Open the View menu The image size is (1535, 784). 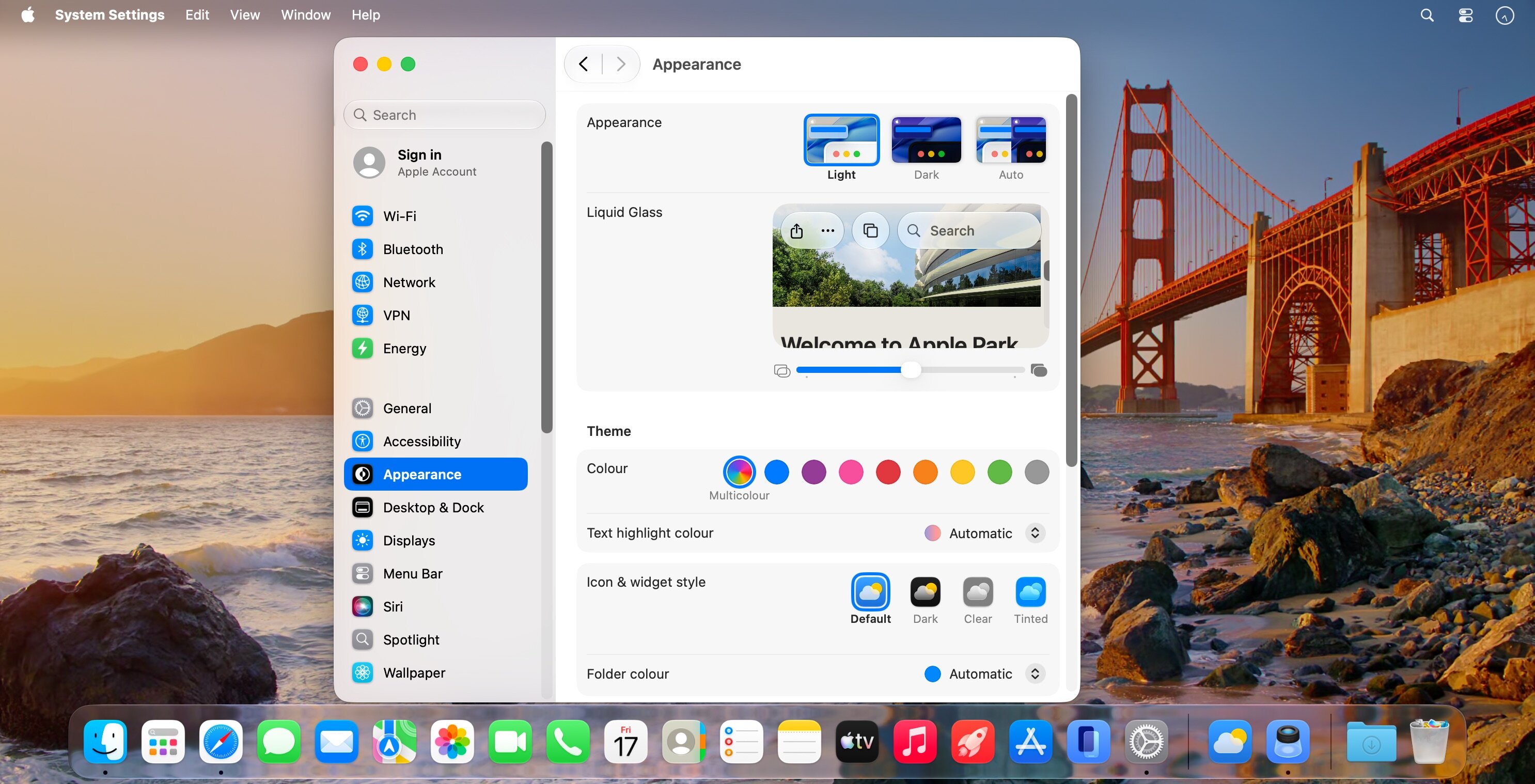click(x=245, y=15)
